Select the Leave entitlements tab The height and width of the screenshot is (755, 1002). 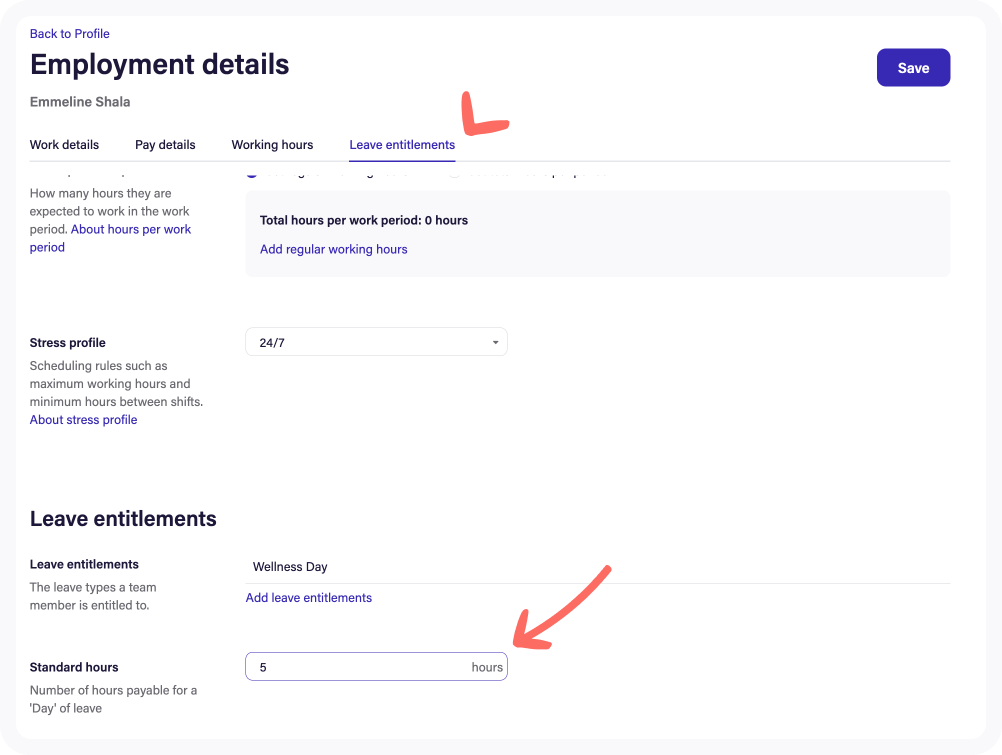(x=402, y=145)
